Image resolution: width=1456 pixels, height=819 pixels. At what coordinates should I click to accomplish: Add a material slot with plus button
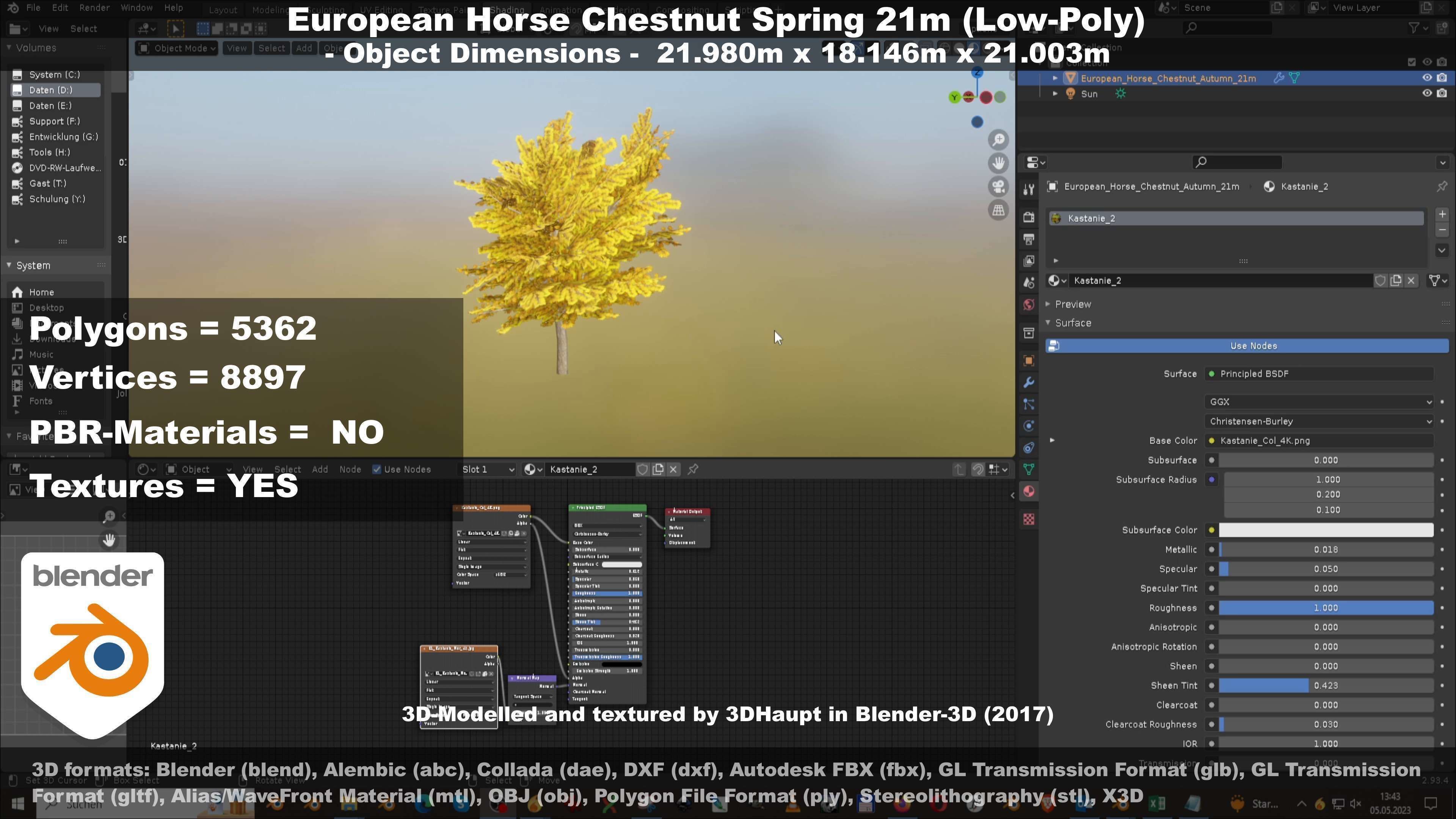1442,214
